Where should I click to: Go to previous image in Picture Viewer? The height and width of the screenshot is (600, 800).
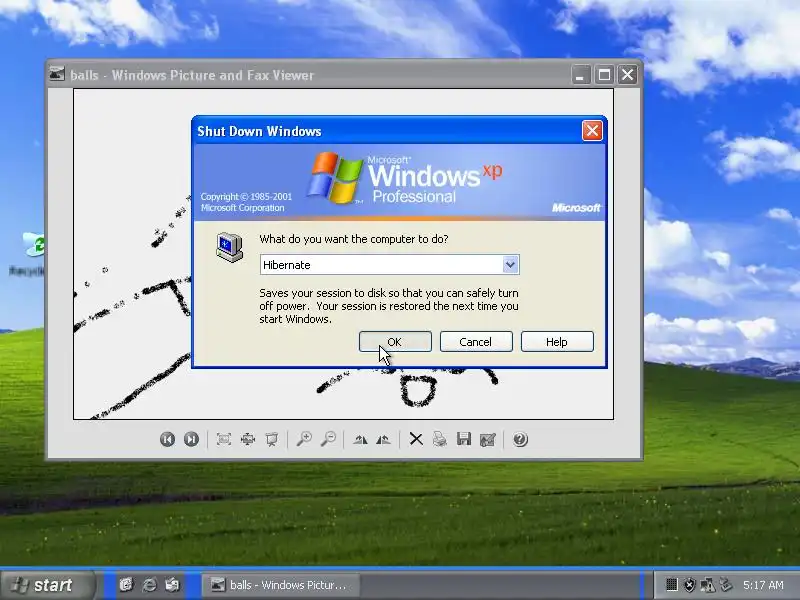(x=167, y=439)
